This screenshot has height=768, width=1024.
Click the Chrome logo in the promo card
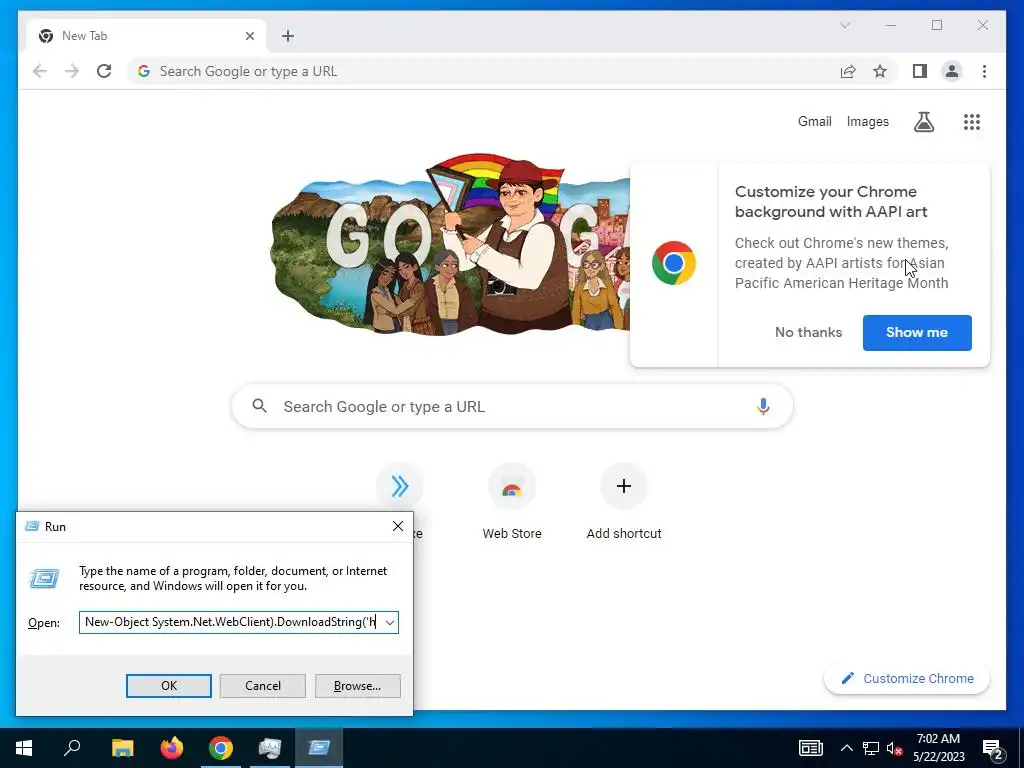(674, 263)
